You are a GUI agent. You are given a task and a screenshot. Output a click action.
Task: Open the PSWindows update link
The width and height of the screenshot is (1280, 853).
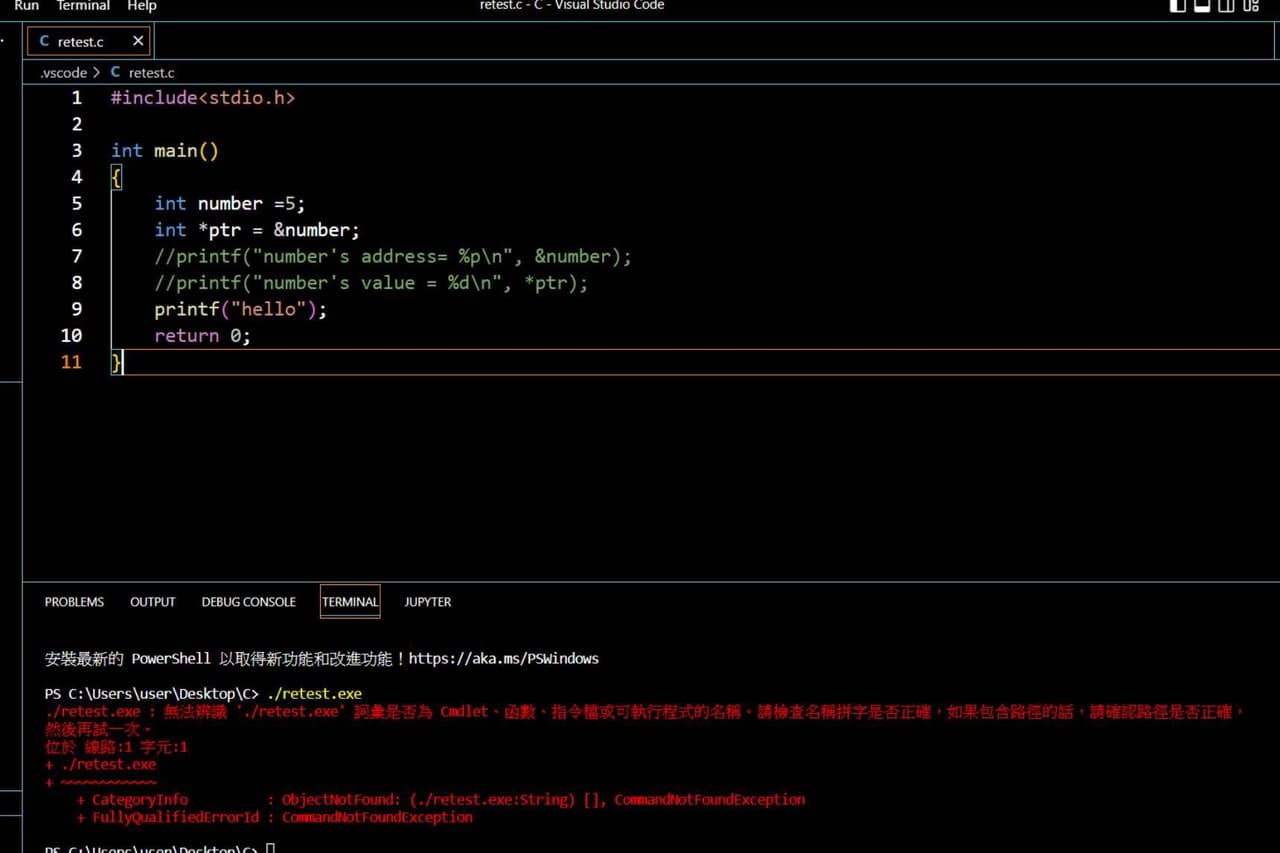[504, 658]
